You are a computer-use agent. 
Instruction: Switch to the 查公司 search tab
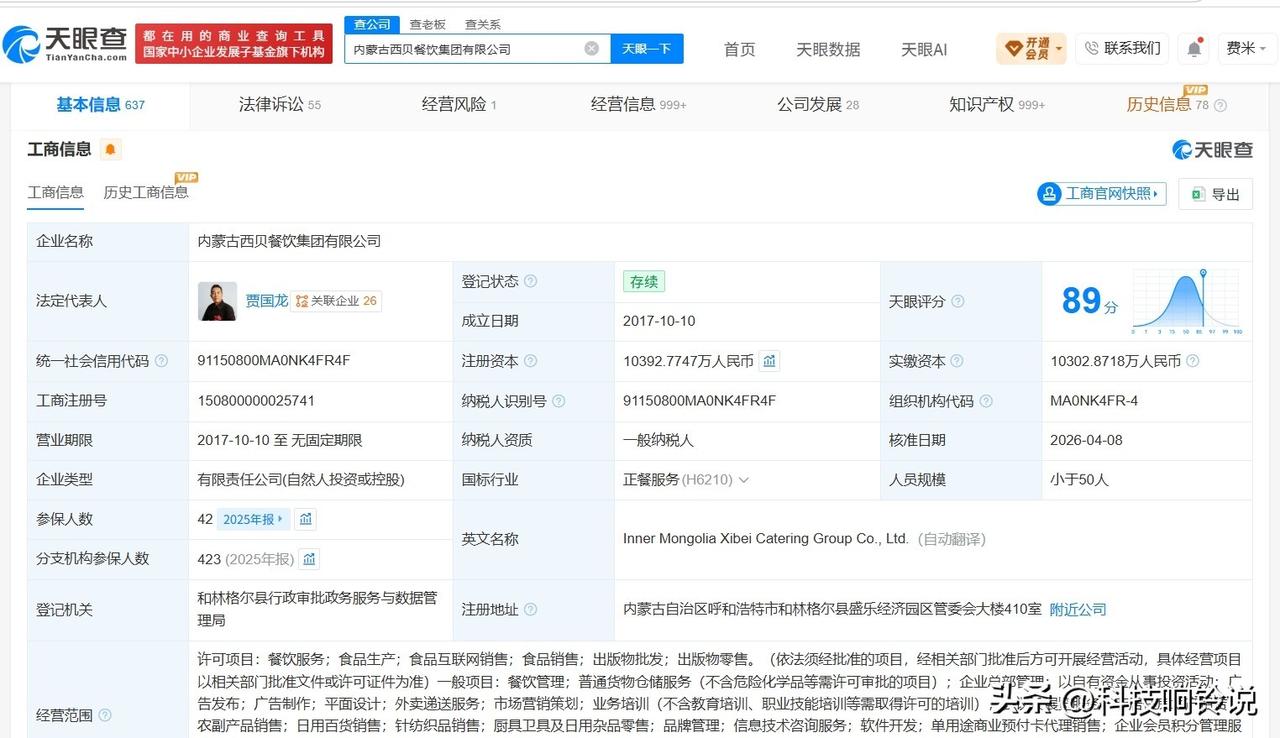pos(373,25)
